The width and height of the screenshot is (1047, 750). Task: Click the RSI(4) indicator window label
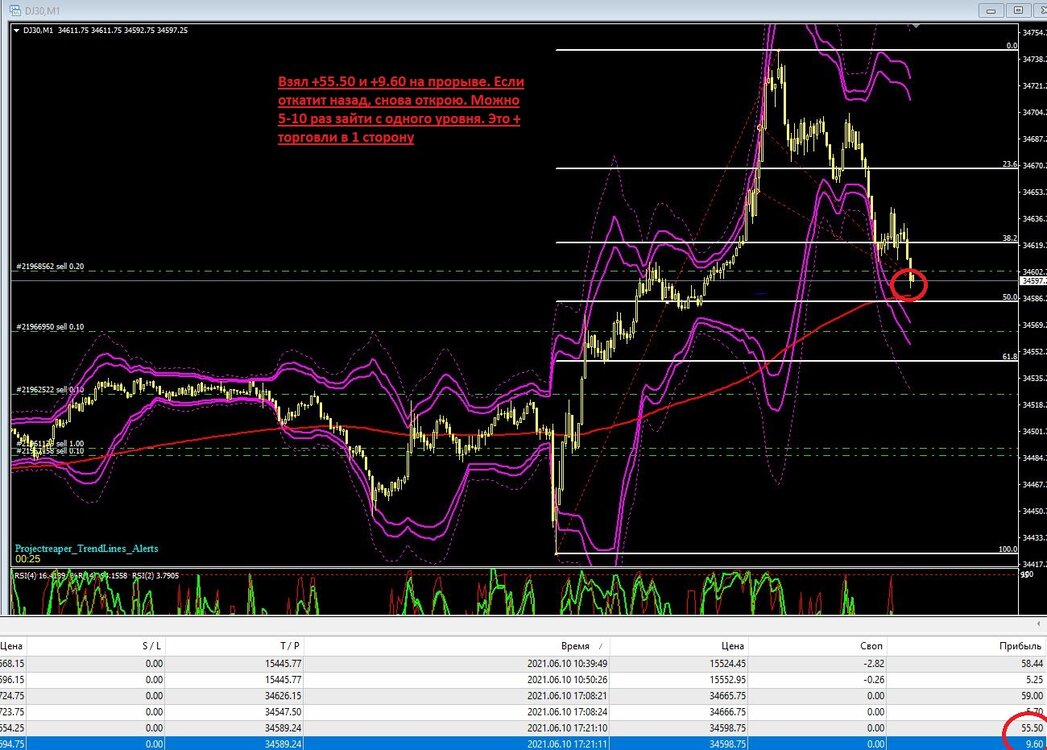[x=97, y=576]
